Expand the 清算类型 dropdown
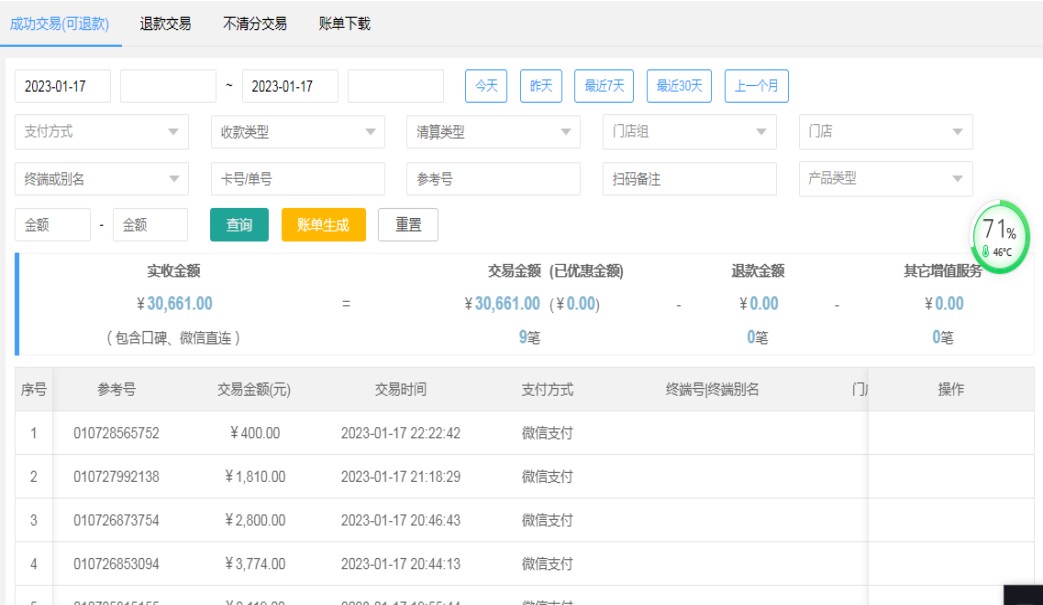The width and height of the screenshot is (1043, 605). coord(493,132)
